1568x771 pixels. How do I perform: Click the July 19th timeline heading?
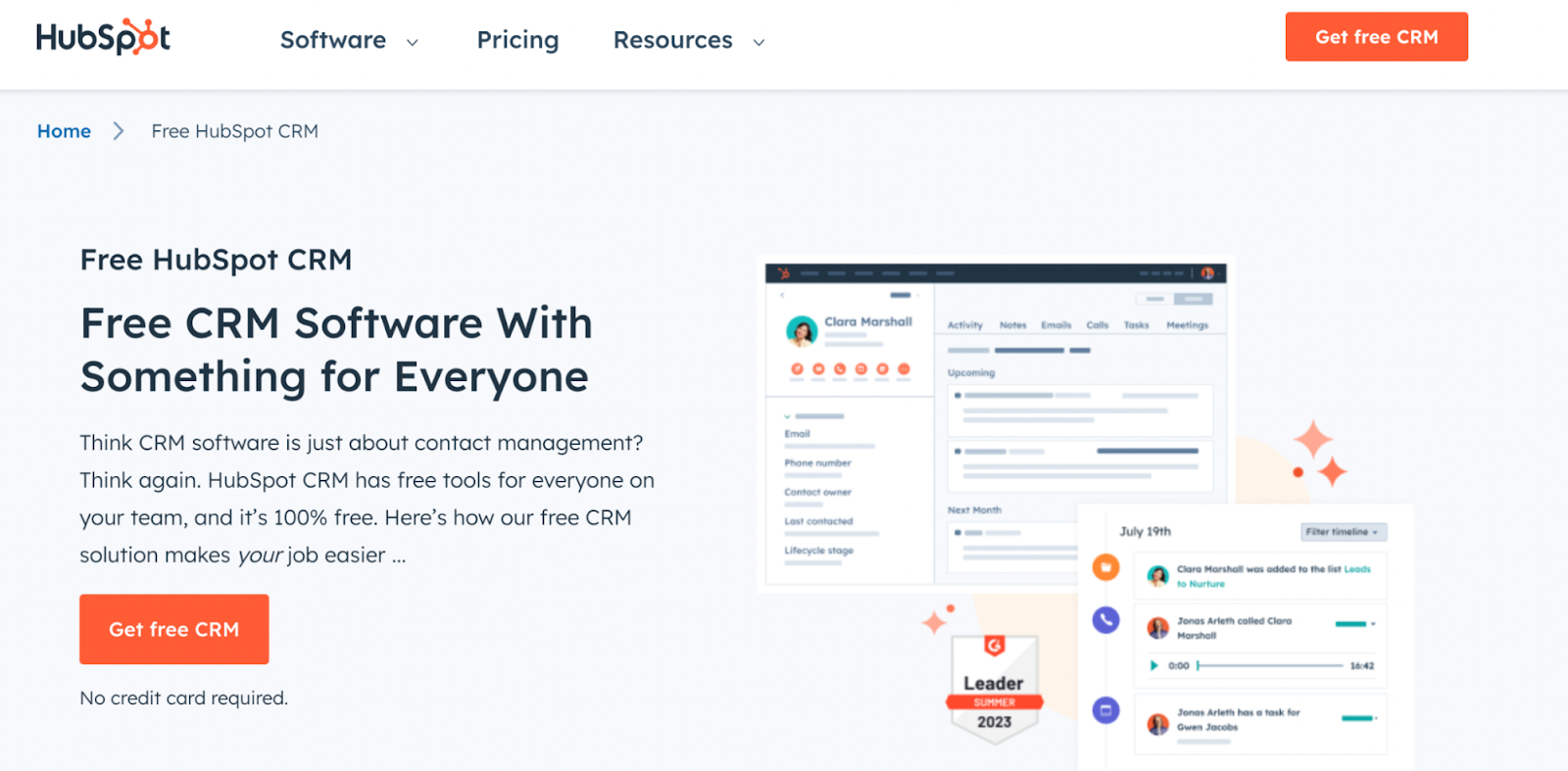coord(1145,531)
